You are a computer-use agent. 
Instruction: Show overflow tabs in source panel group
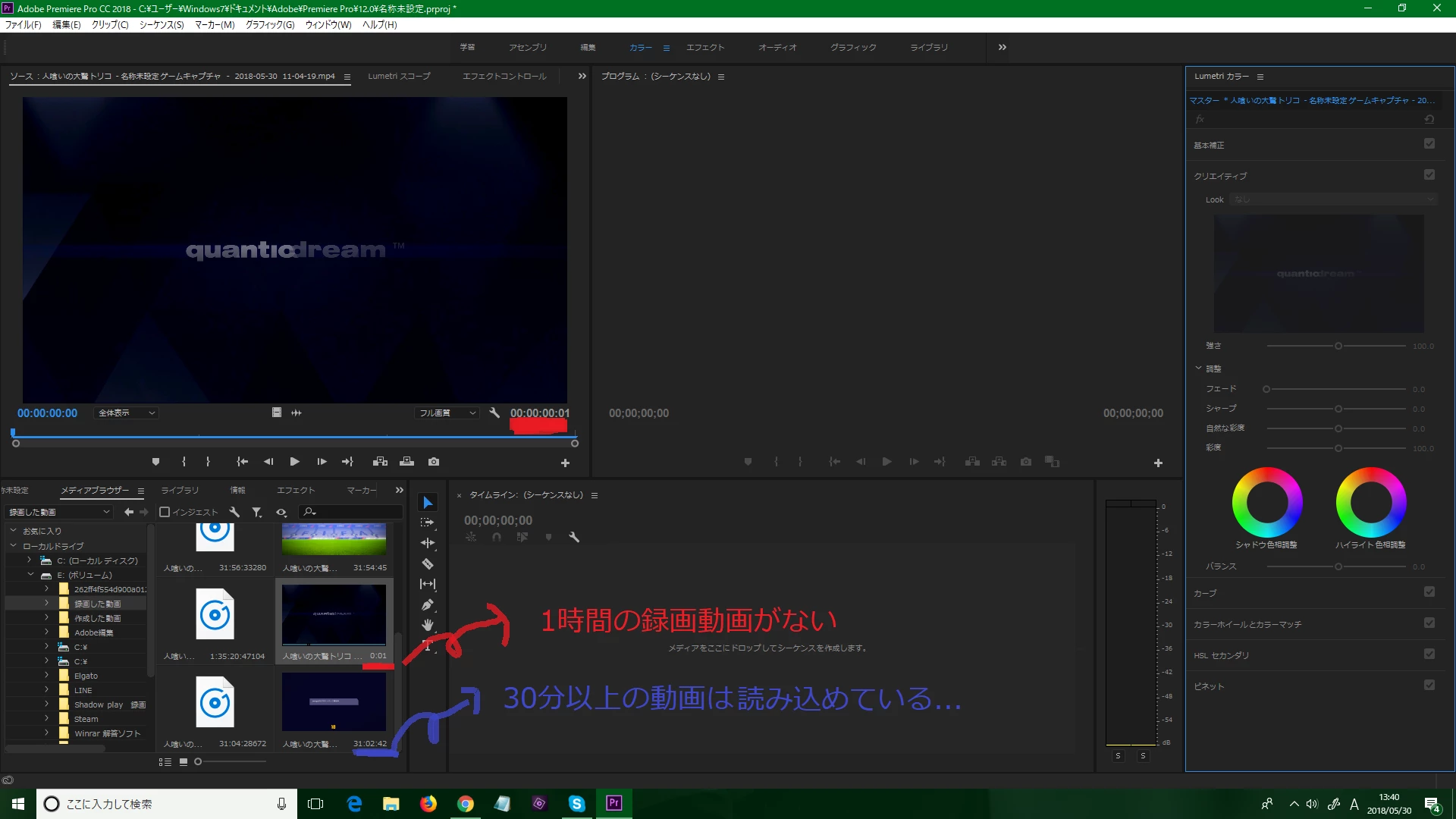(582, 76)
